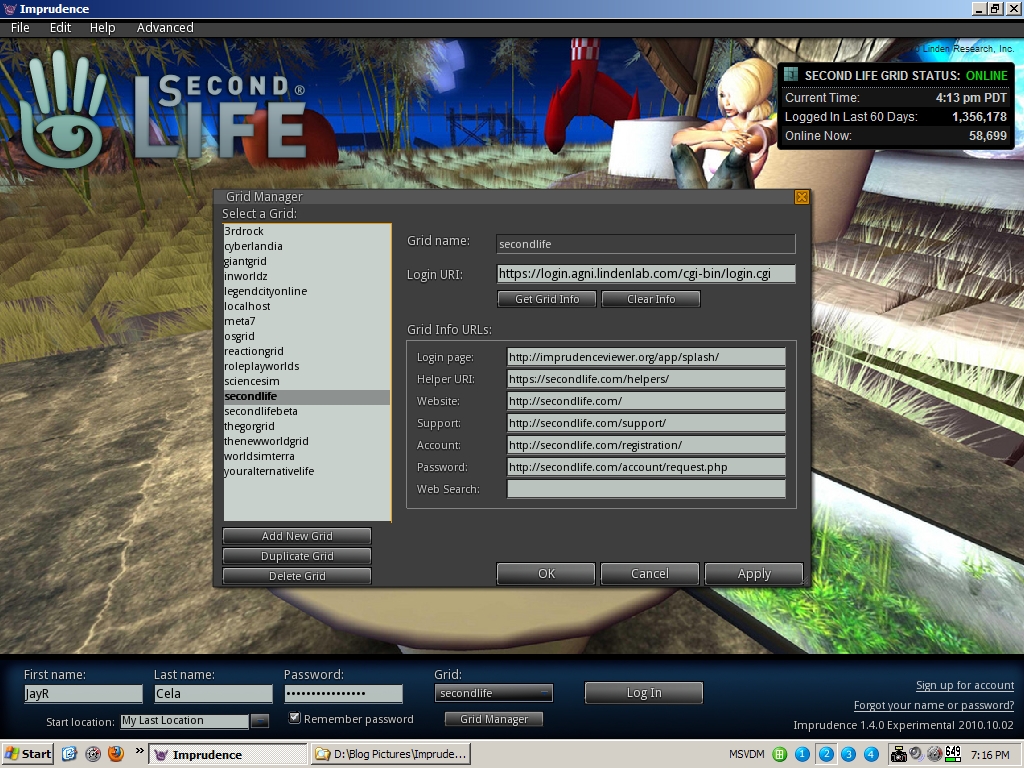Switch to virtual desktop 2
Image resolution: width=1024 pixels, height=768 pixels.
(x=825, y=754)
